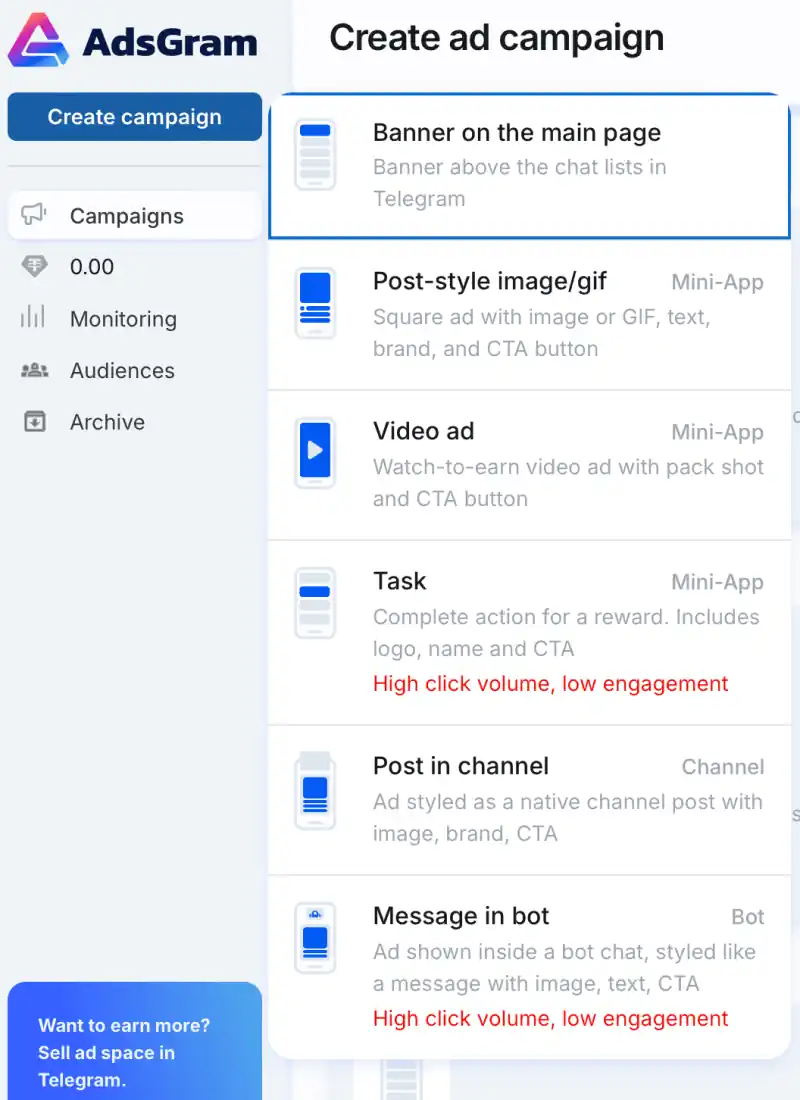Click Square ad with image description
This screenshot has height=1100, width=800.
[x=541, y=333]
